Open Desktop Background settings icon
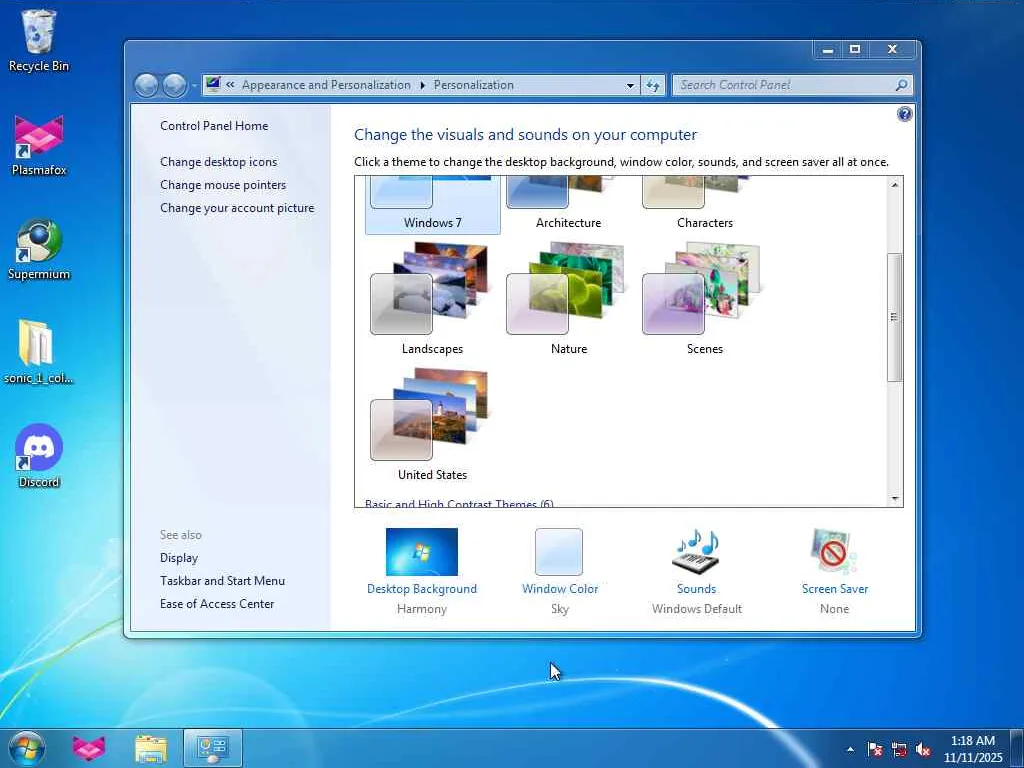 [x=422, y=552]
